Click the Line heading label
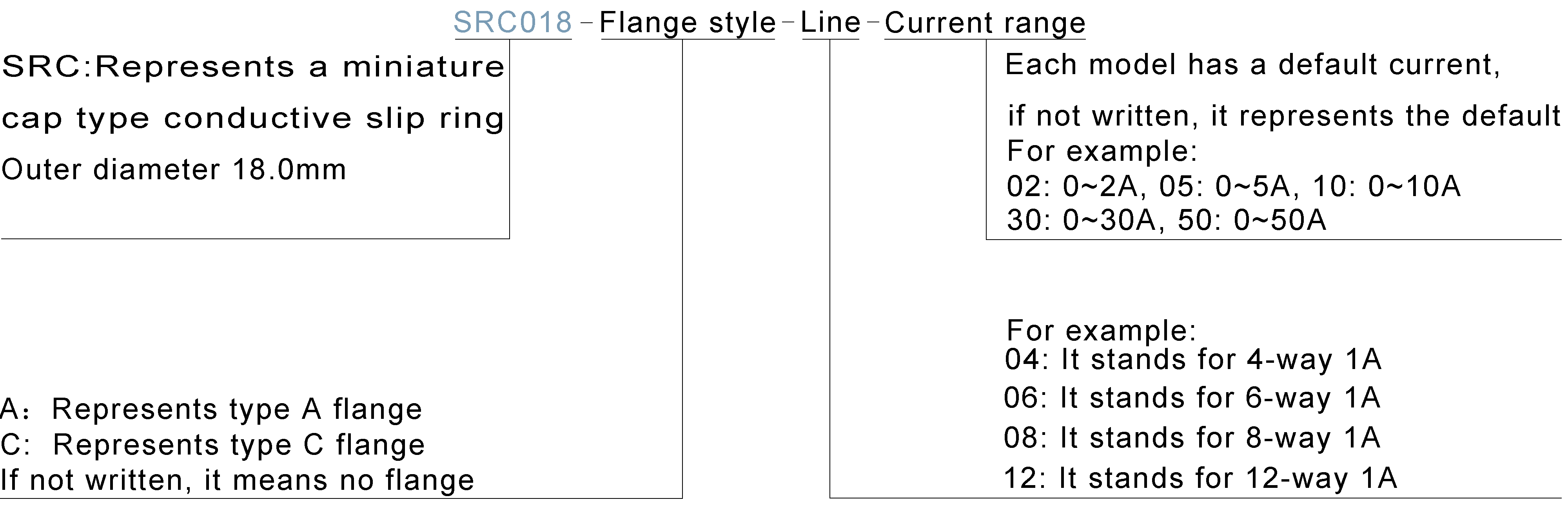The image size is (1568, 511). [830, 22]
